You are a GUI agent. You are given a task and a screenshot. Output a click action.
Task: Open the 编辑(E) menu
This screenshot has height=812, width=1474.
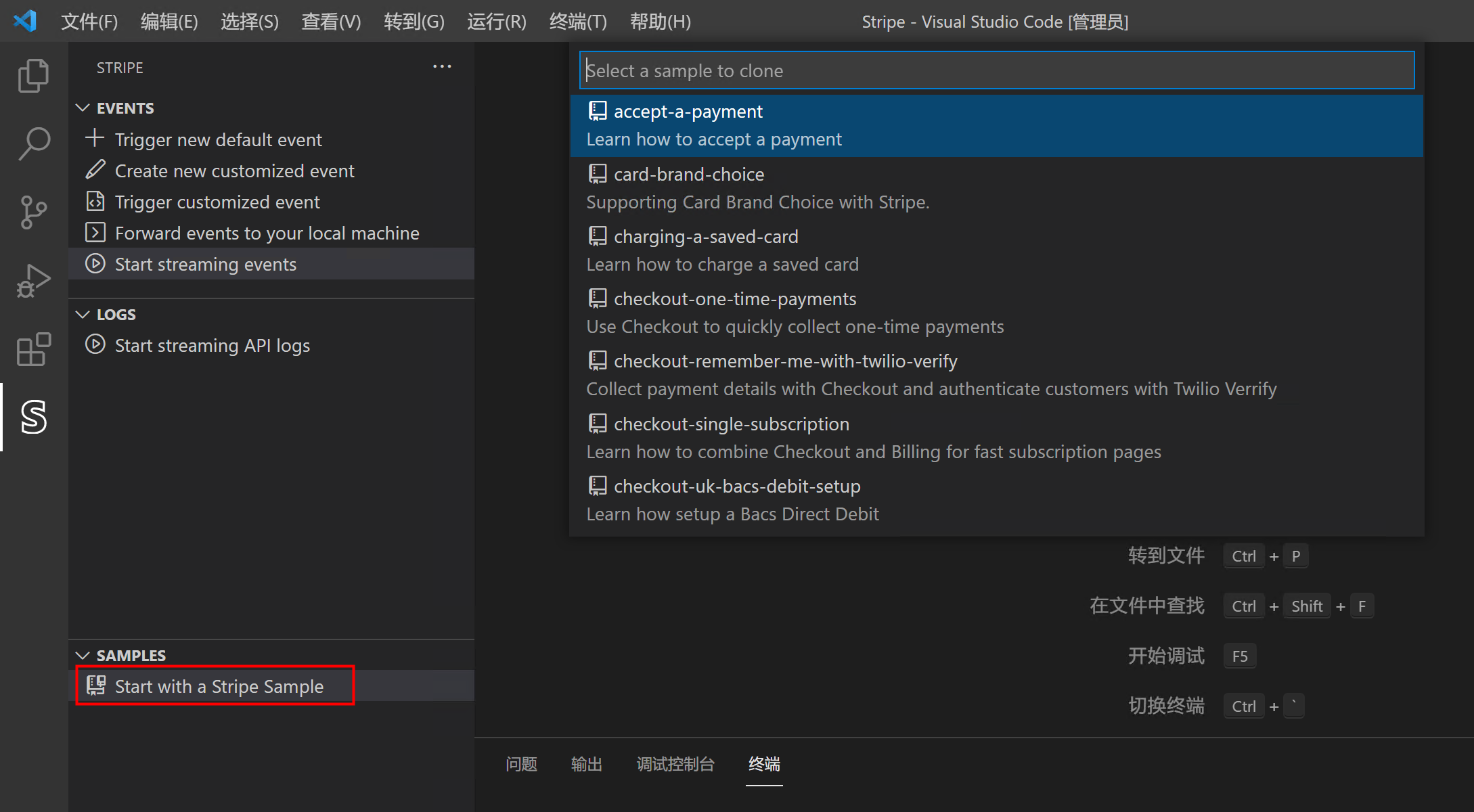[169, 22]
